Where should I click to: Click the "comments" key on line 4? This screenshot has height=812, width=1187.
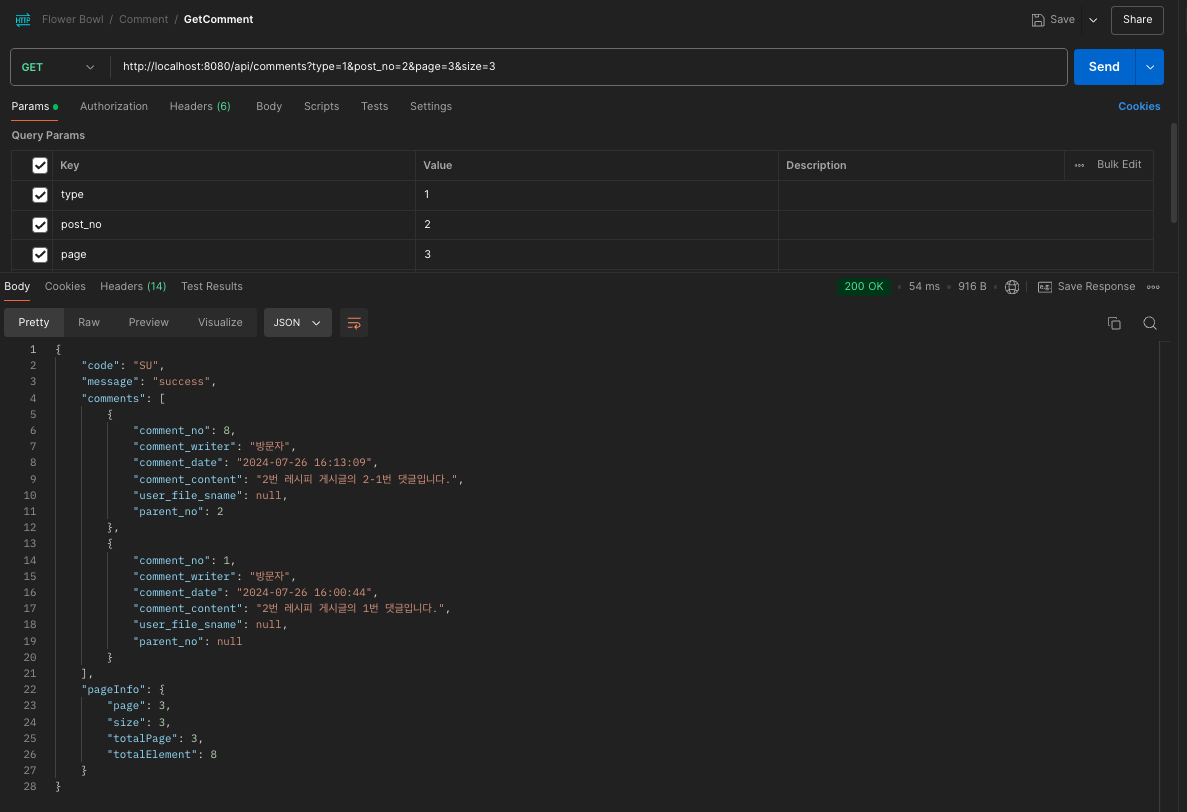(113, 398)
